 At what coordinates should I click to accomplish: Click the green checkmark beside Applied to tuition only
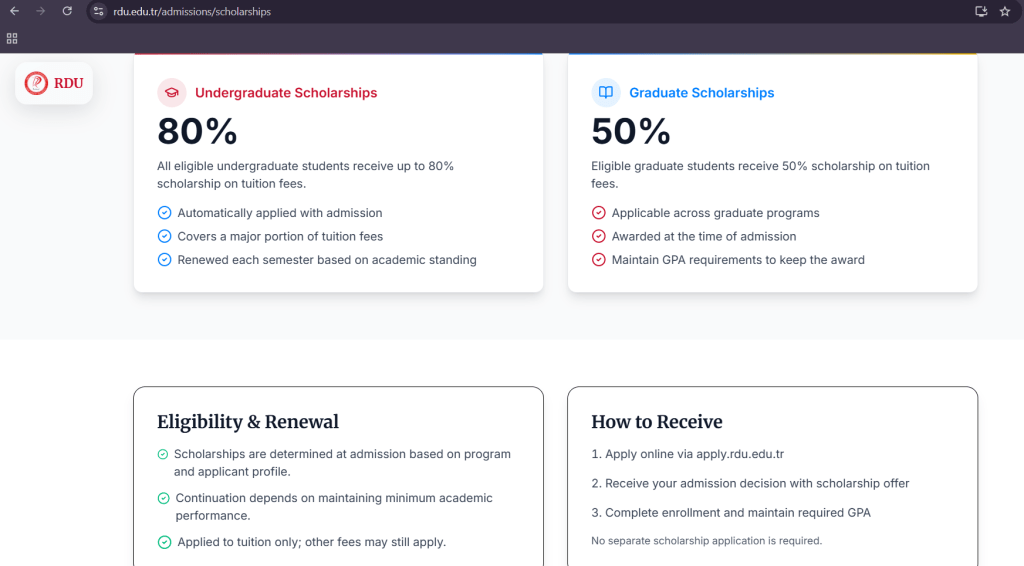click(165, 542)
